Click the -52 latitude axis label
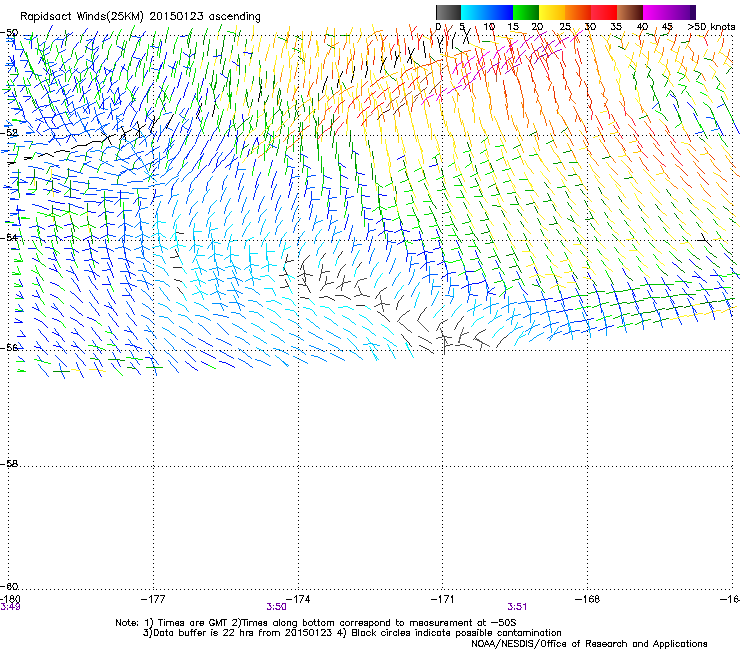 9,133
